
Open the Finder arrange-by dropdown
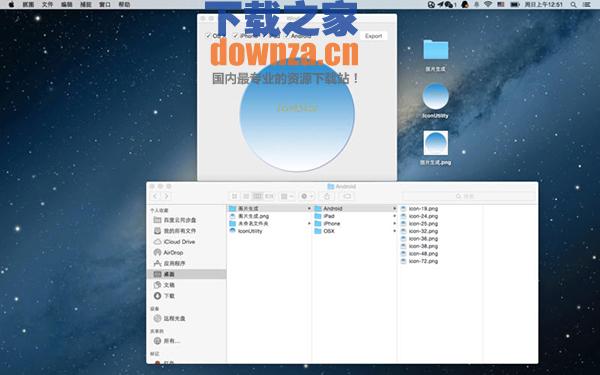pyautogui.click(x=287, y=196)
